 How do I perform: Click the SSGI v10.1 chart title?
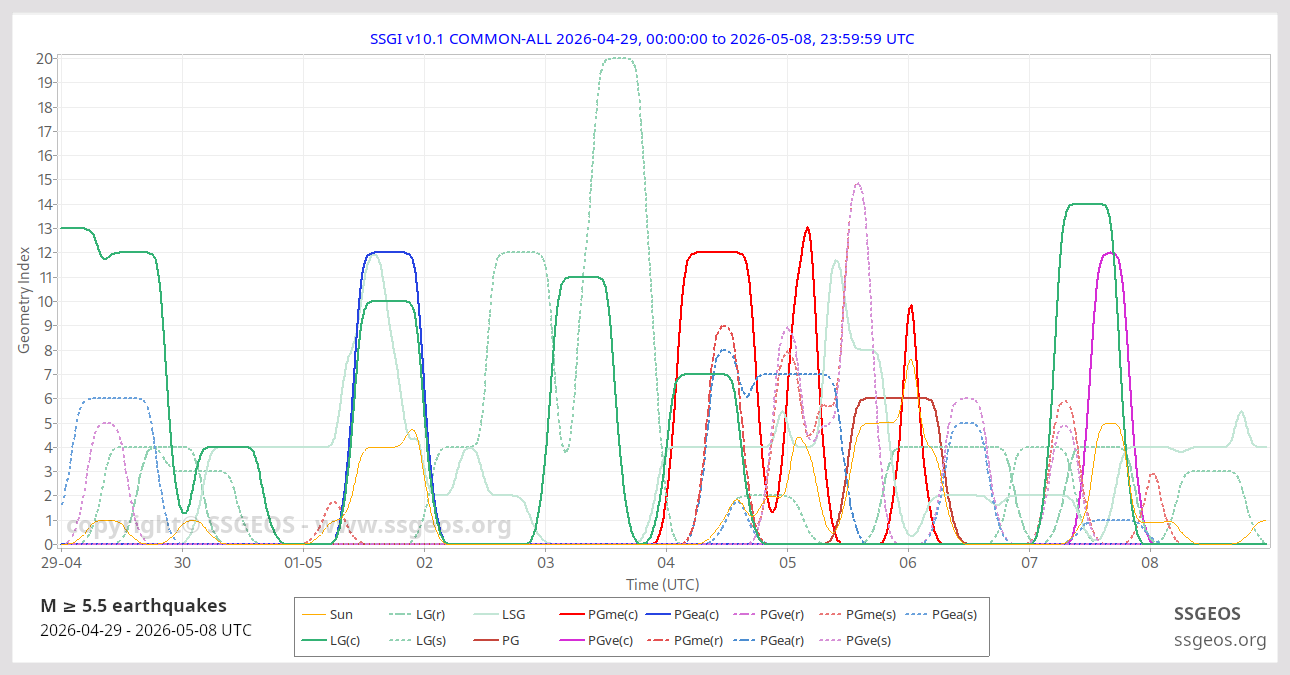point(642,39)
